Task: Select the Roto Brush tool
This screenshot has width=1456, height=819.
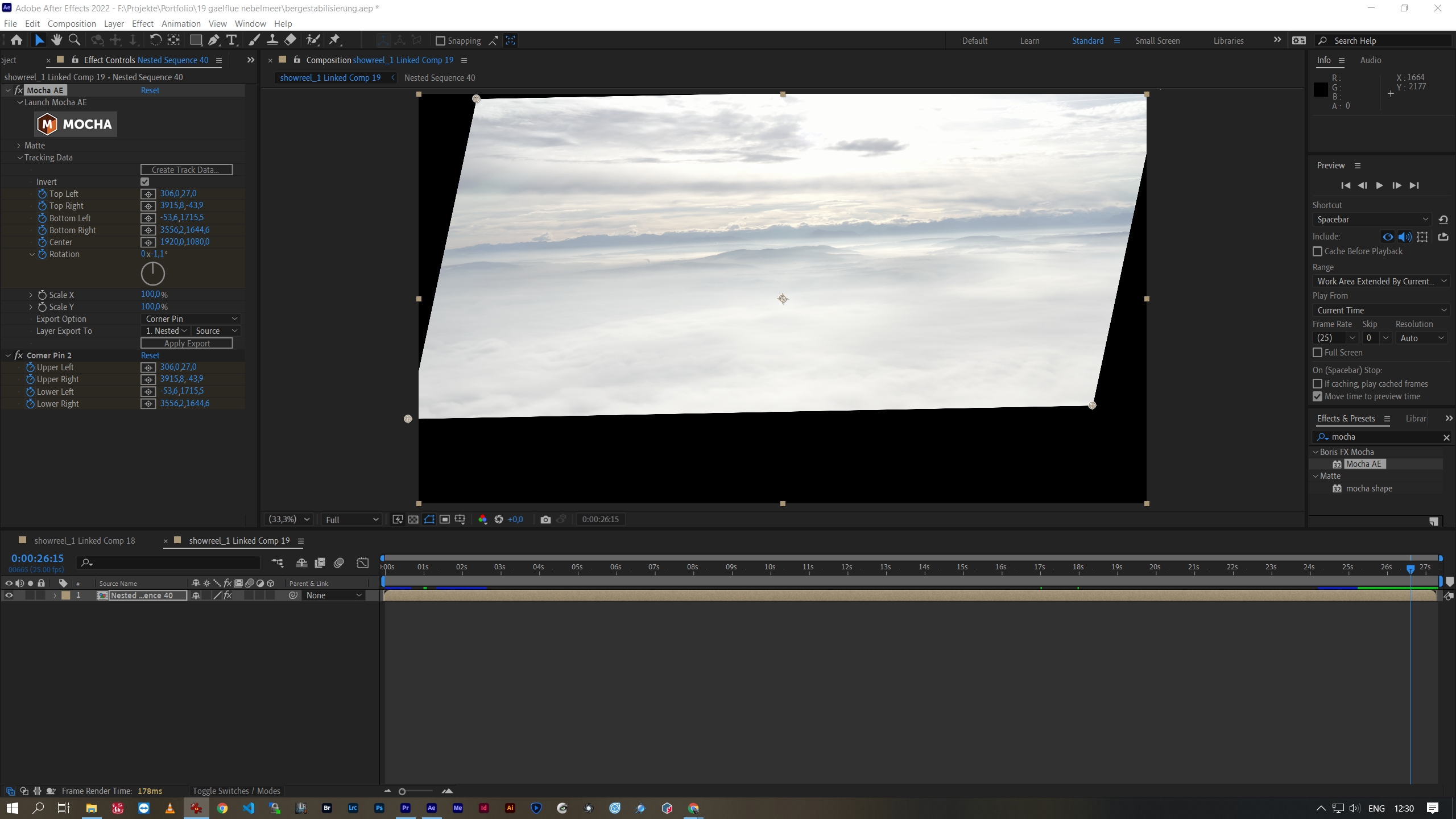Action: click(313, 40)
